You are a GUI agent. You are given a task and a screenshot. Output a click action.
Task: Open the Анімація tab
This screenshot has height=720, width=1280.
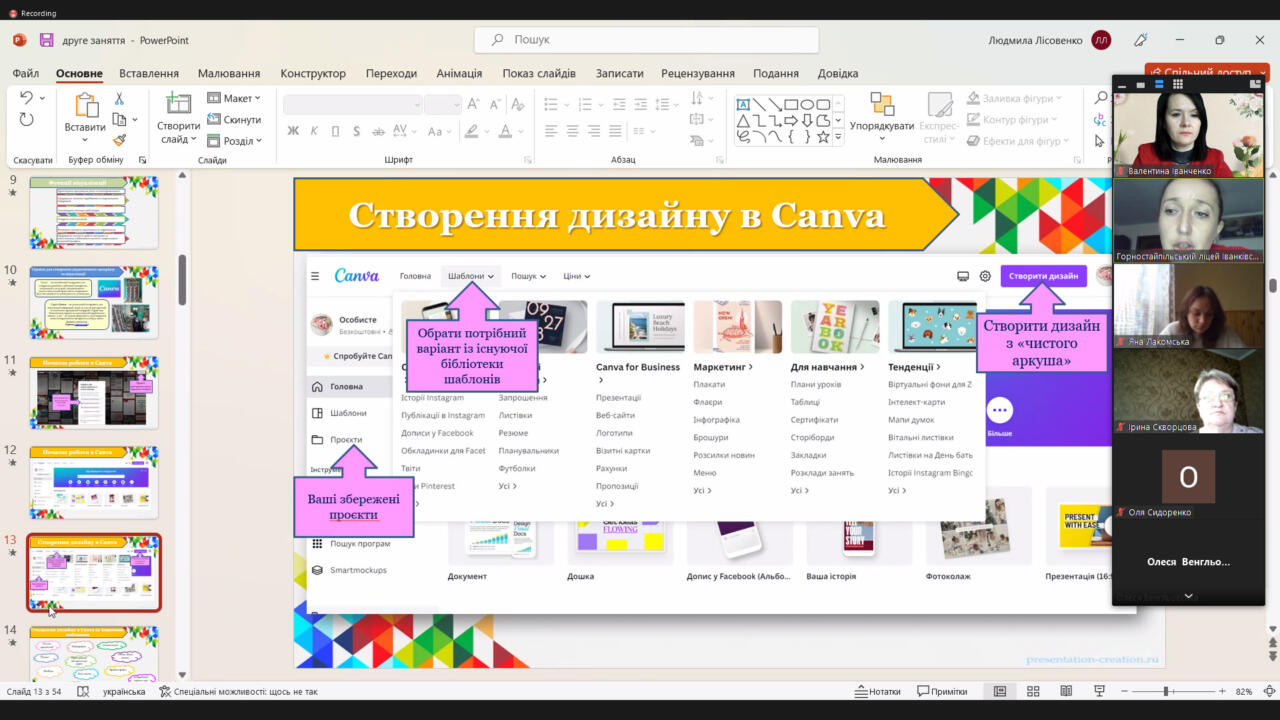click(459, 73)
